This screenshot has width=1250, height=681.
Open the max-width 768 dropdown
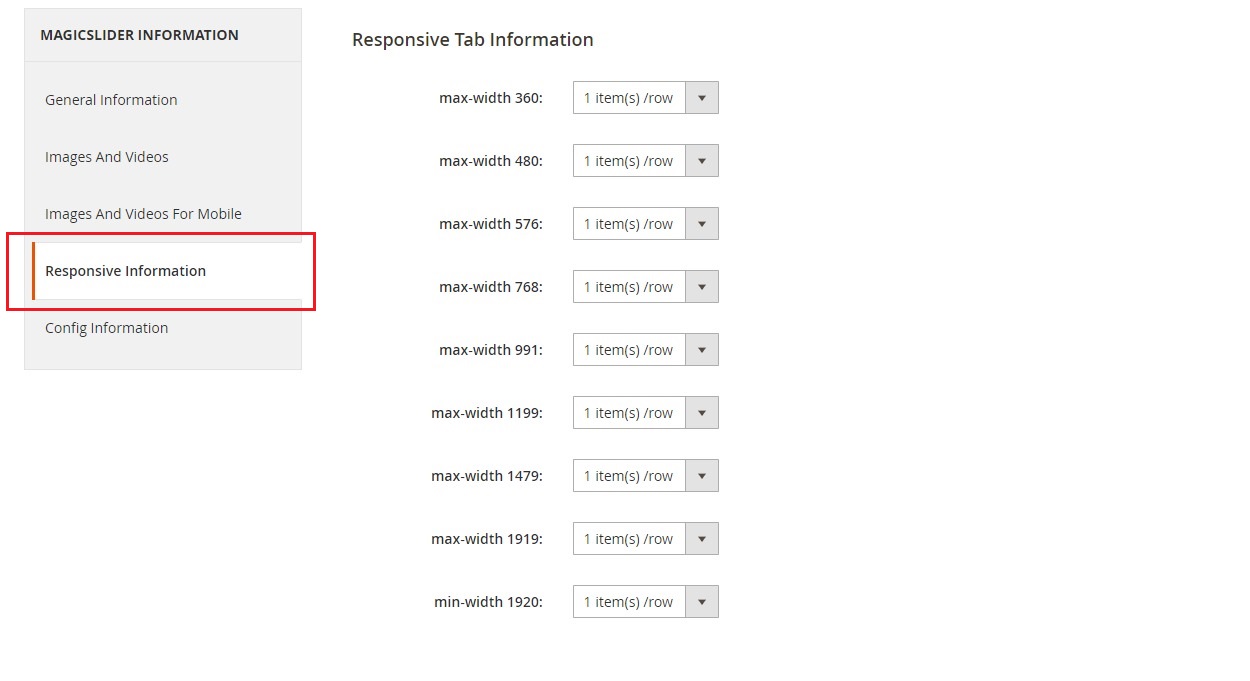click(629, 287)
